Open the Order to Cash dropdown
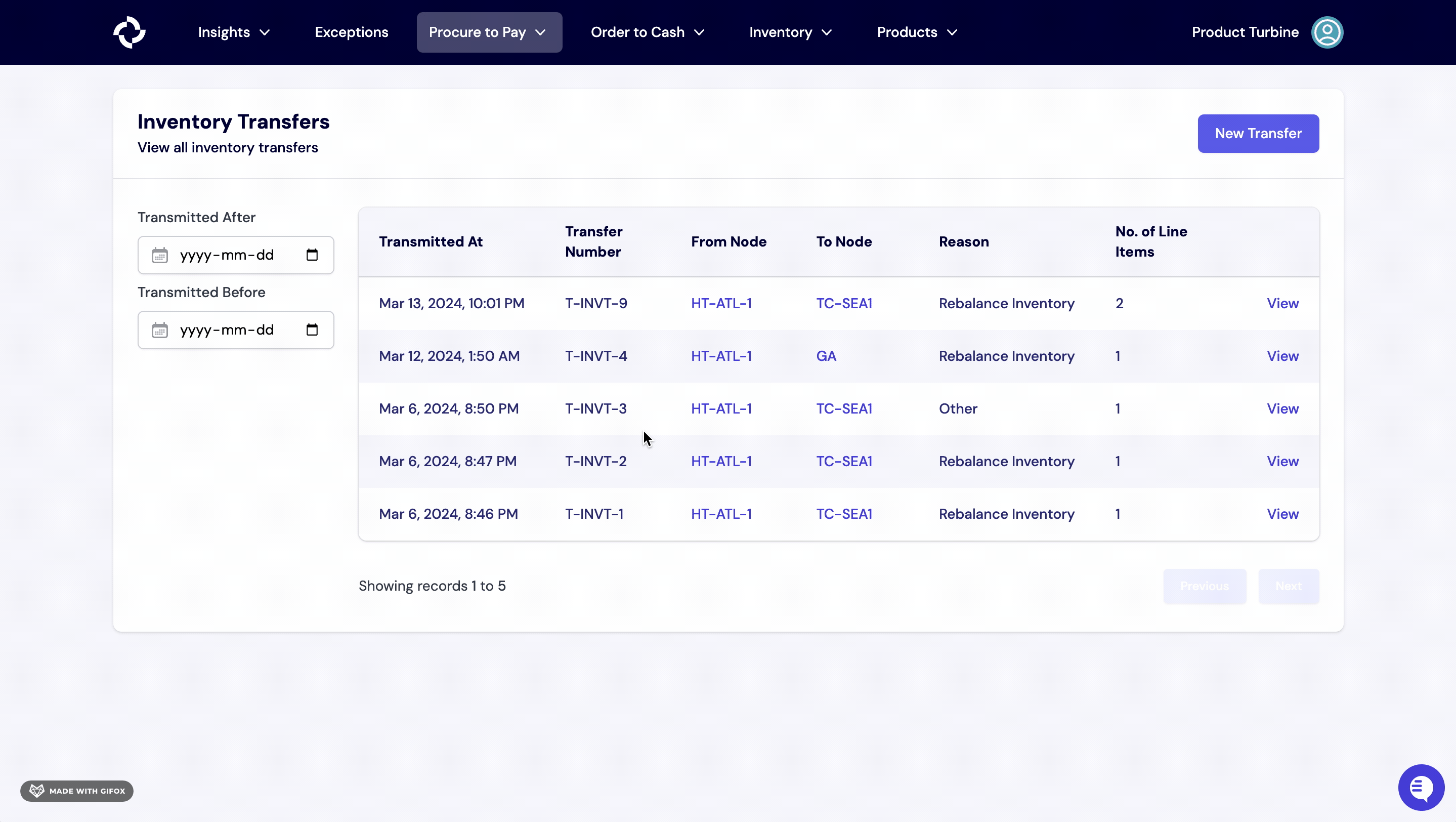The image size is (1456, 822). pos(647,32)
